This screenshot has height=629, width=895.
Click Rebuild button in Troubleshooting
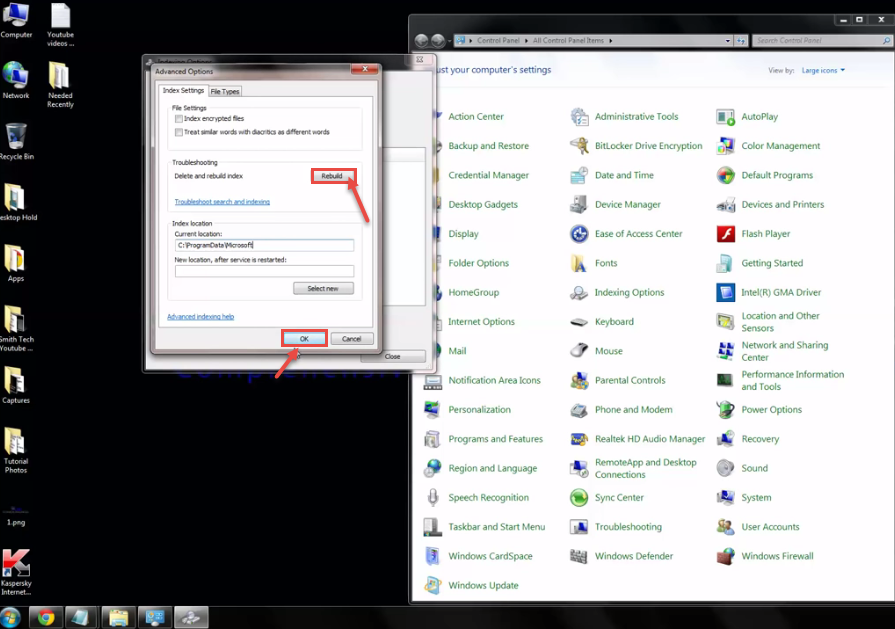[x=332, y=176]
